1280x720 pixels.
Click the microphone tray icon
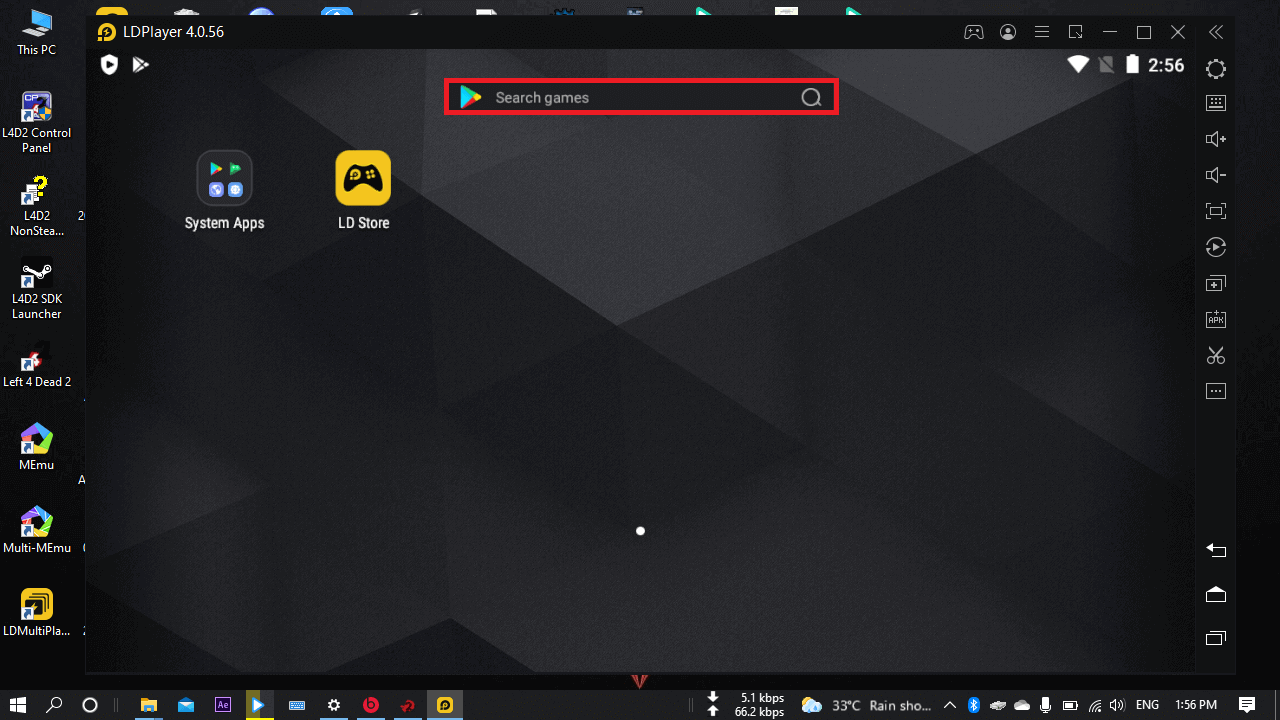click(x=1046, y=705)
